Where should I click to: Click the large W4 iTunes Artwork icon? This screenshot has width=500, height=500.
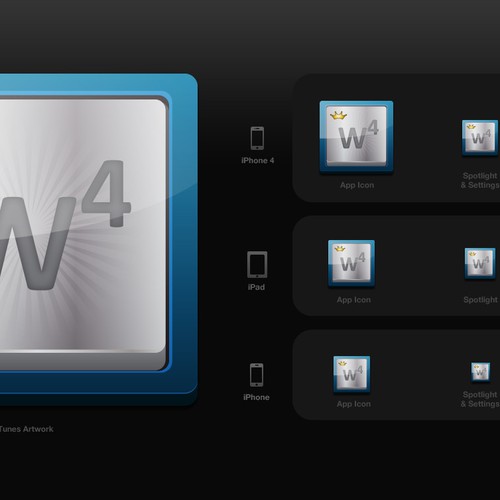pos(99,239)
